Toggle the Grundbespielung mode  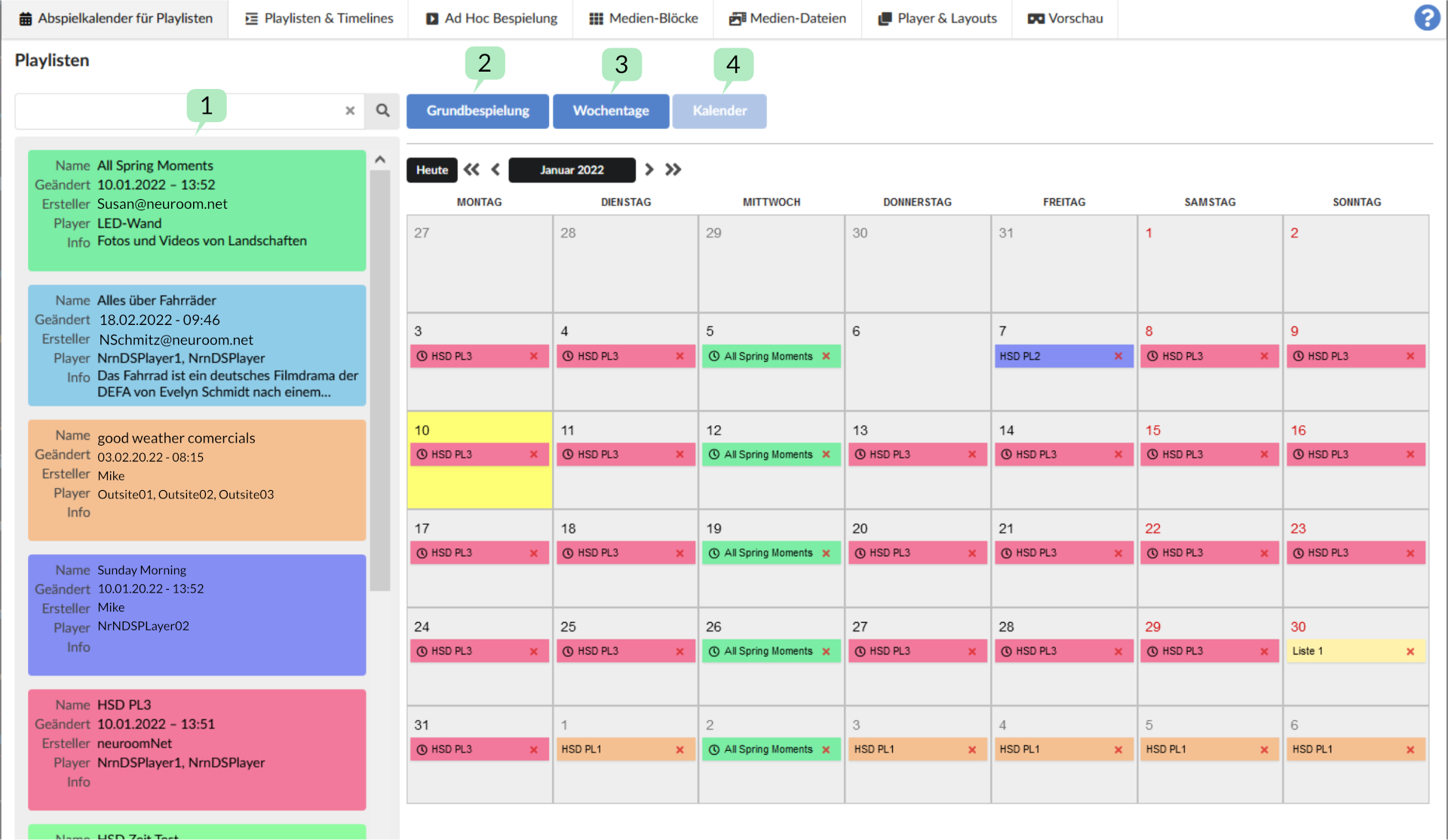pyautogui.click(x=477, y=111)
